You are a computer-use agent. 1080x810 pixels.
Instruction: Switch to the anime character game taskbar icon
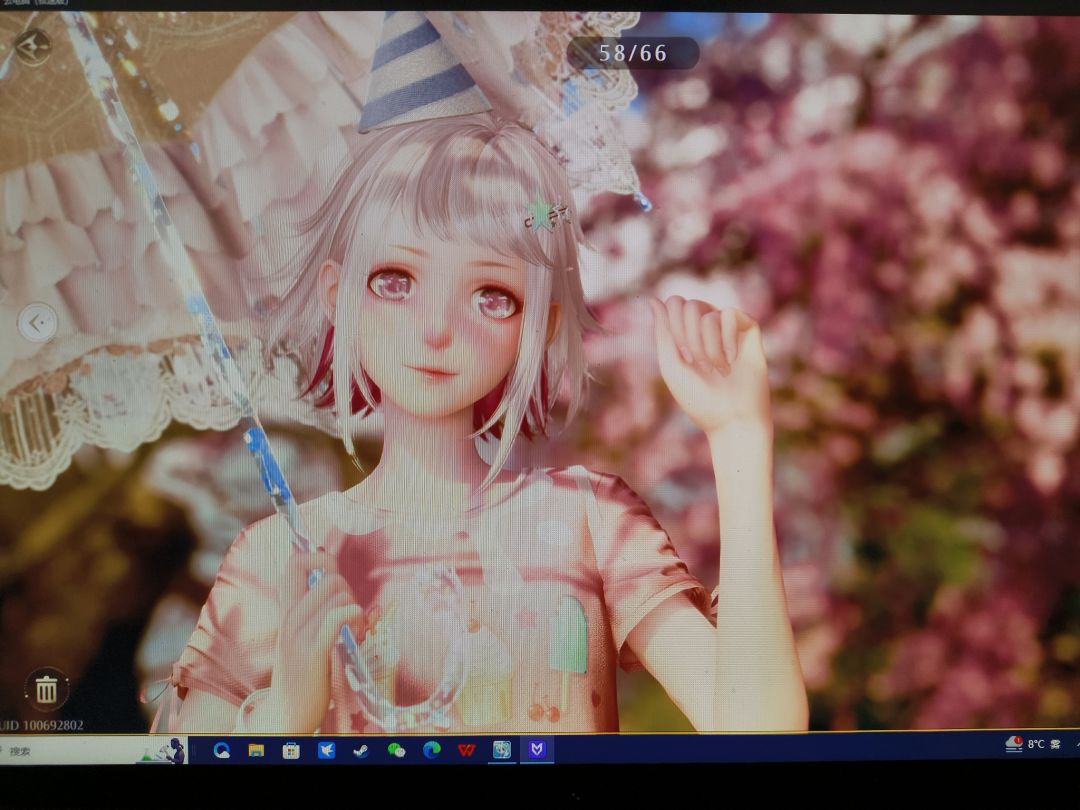[501, 749]
